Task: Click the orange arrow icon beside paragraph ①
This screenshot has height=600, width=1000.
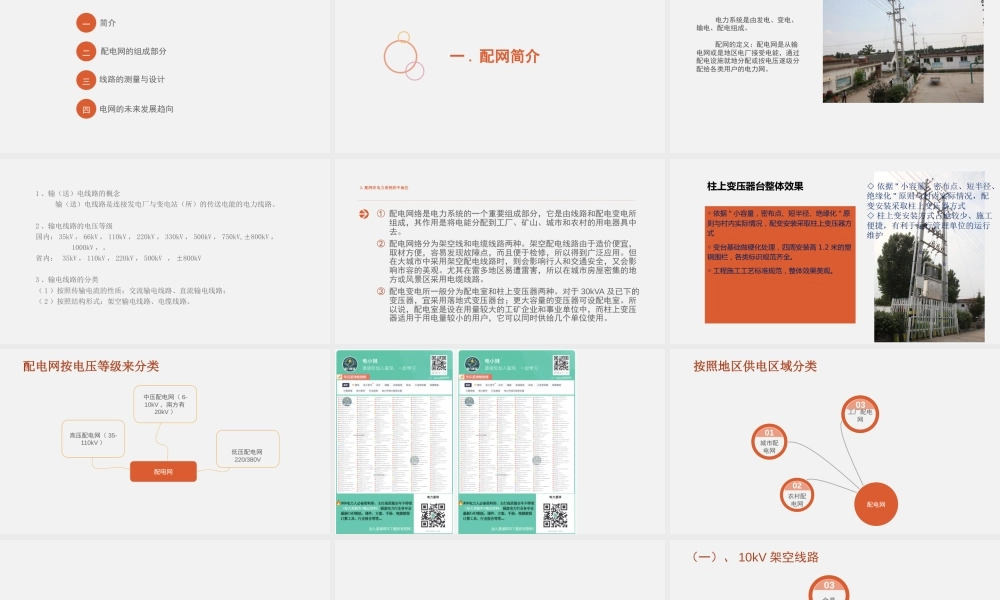Action: click(362, 214)
